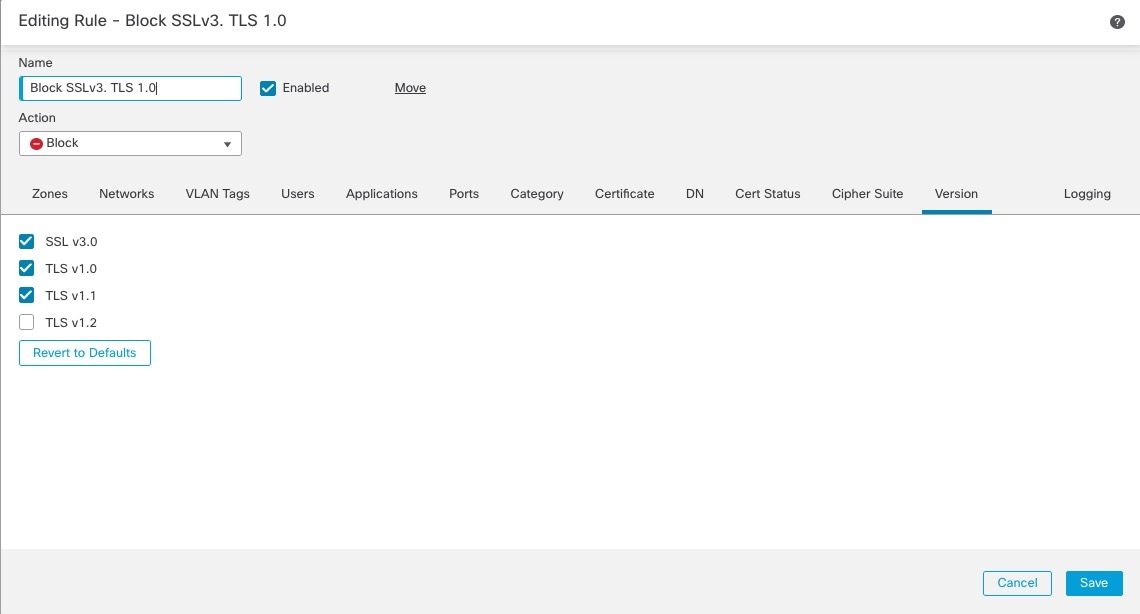Save the rule changes
The width and height of the screenshot is (1140, 614).
coord(1093,583)
